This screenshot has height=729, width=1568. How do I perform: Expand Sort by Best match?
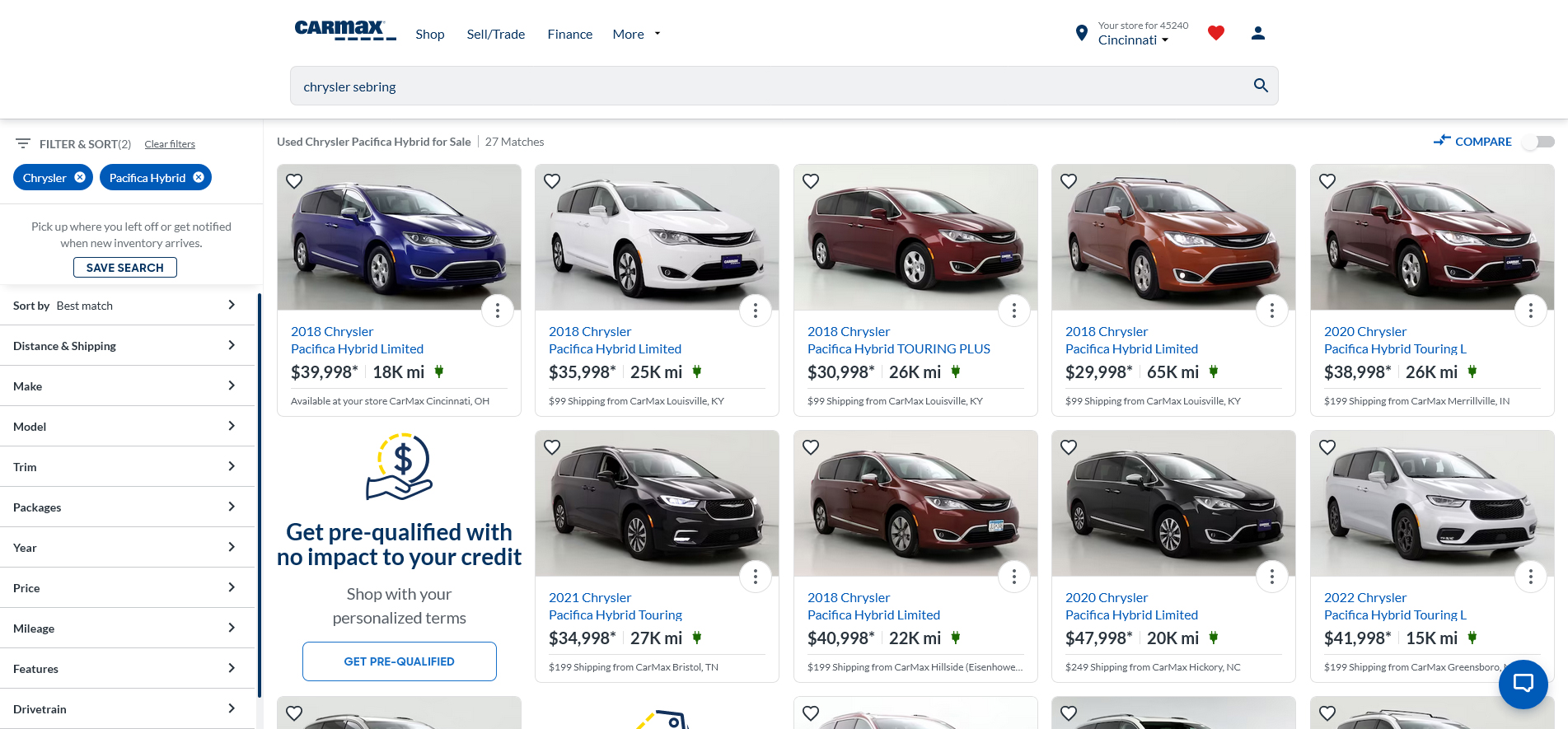pyautogui.click(x=125, y=306)
